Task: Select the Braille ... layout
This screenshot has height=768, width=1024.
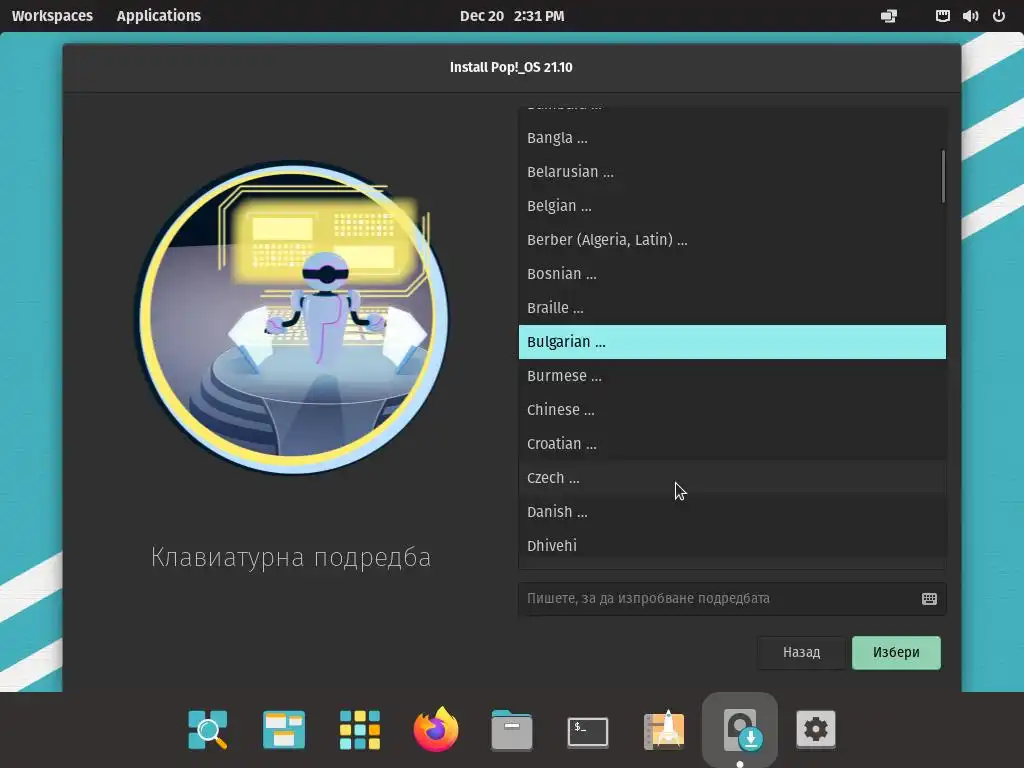Action: 732,308
